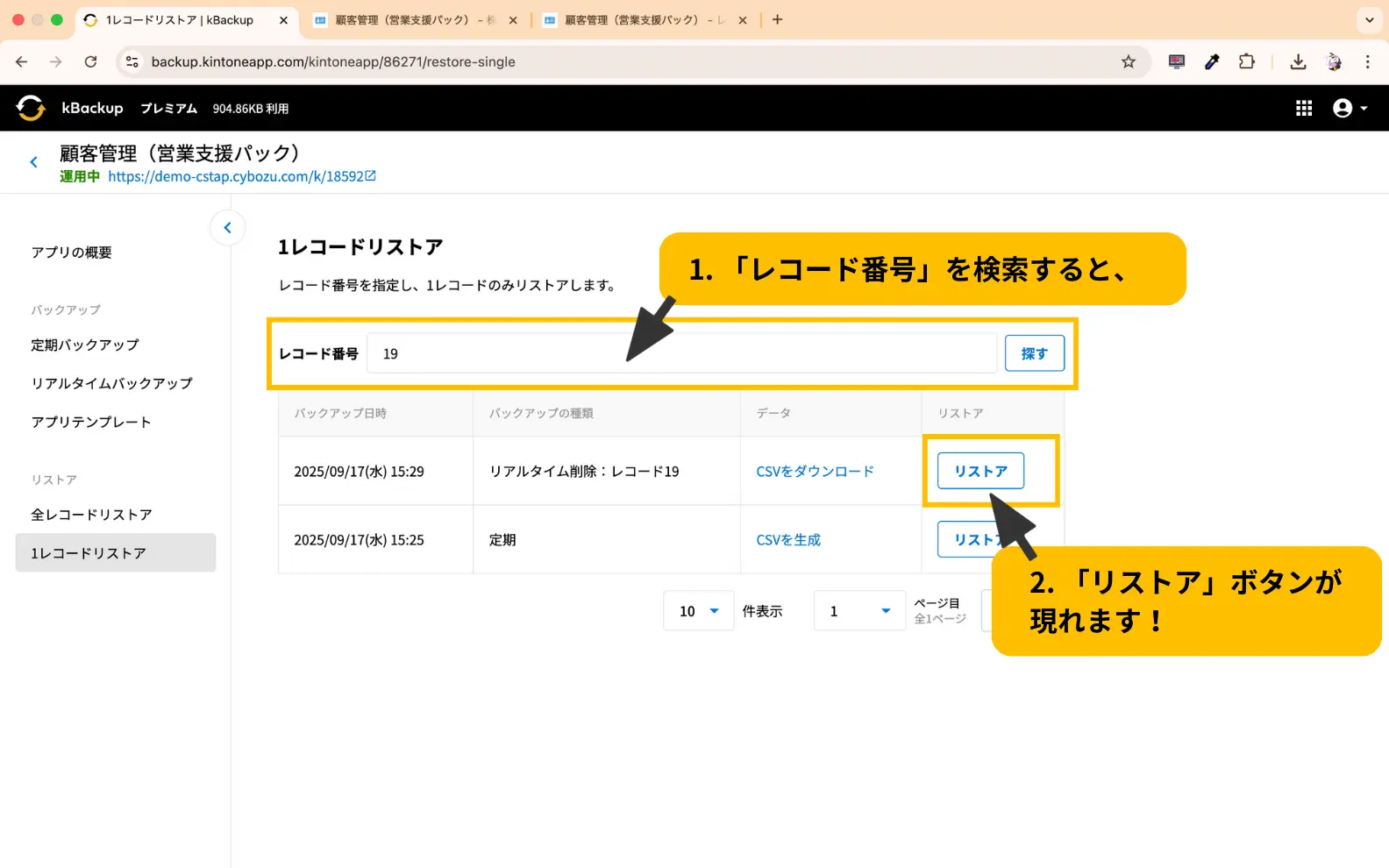The width and height of the screenshot is (1389, 868).
Task: Open the user account menu icon
Action: tap(1342, 108)
